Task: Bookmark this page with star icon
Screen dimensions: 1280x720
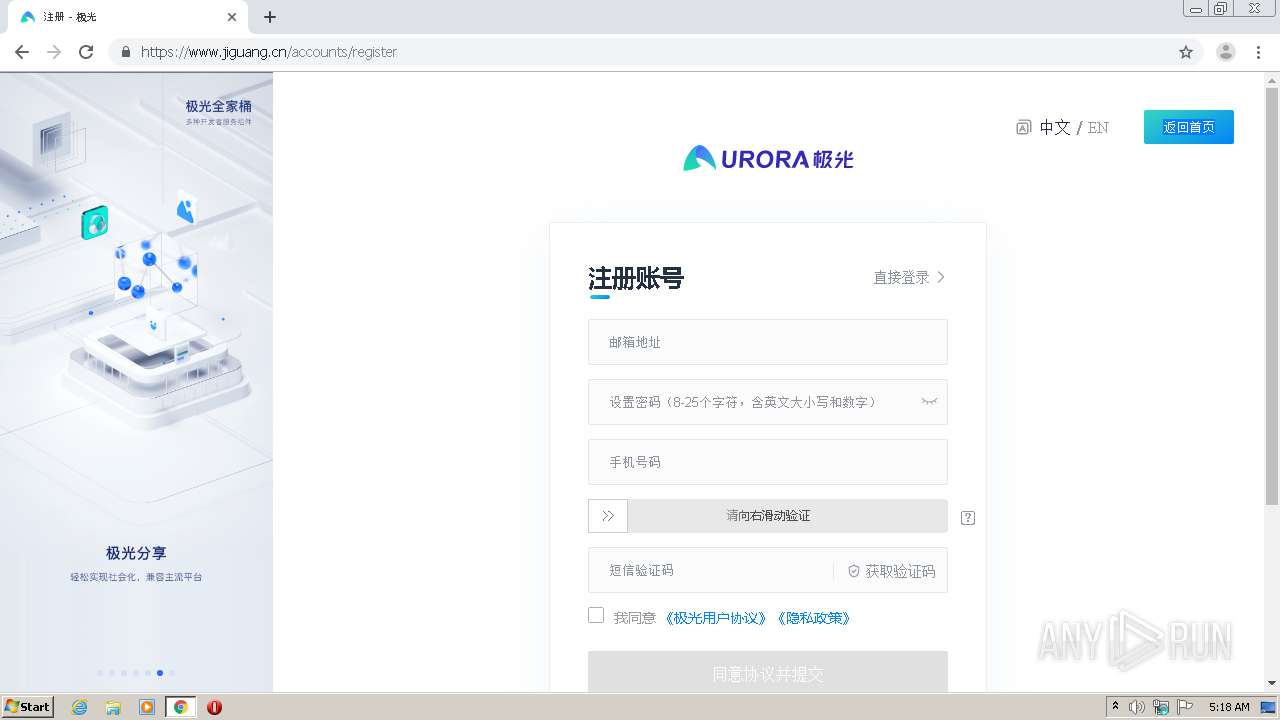Action: pos(1186,52)
